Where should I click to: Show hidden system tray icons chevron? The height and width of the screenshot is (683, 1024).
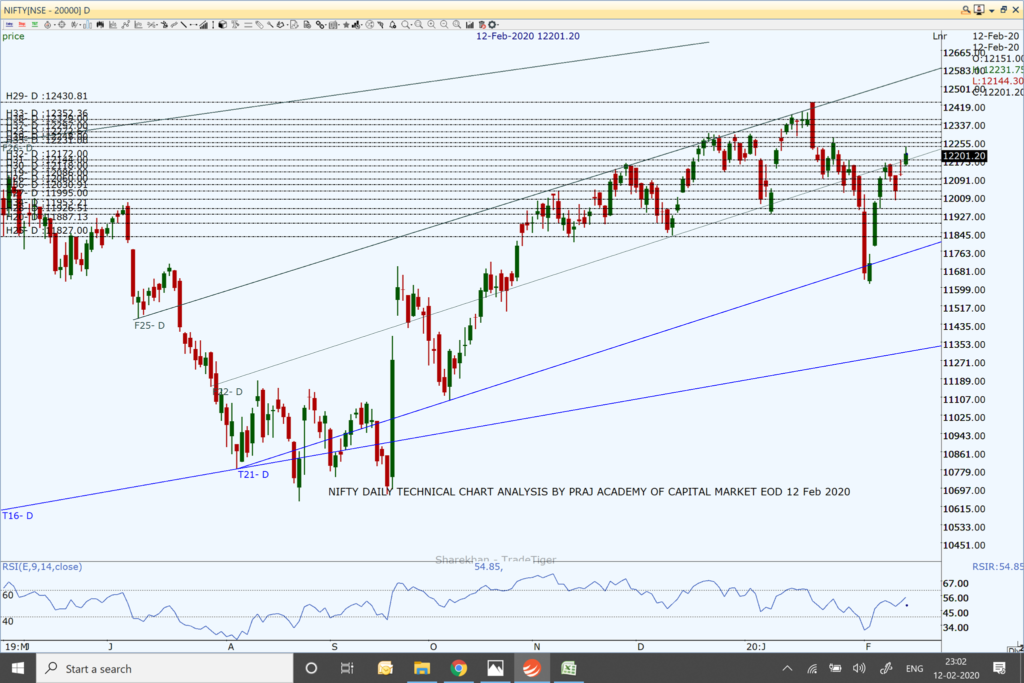click(787, 668)
